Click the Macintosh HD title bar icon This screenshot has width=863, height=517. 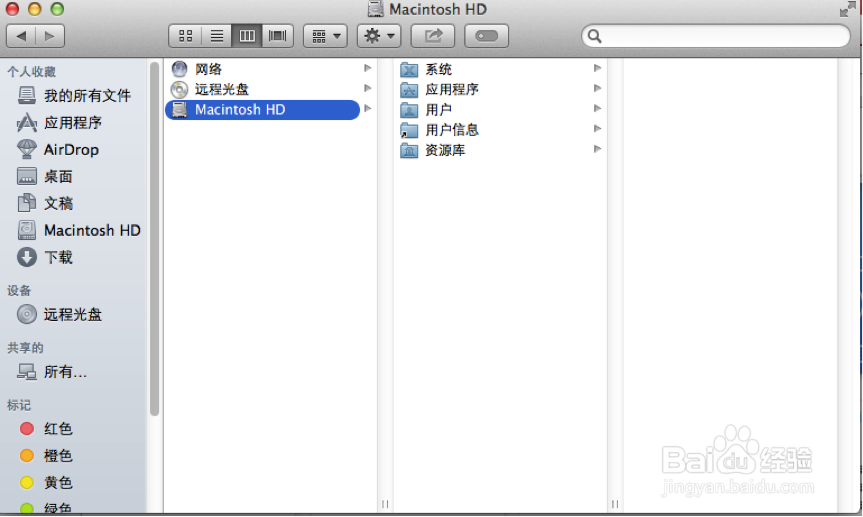[375, 9]
